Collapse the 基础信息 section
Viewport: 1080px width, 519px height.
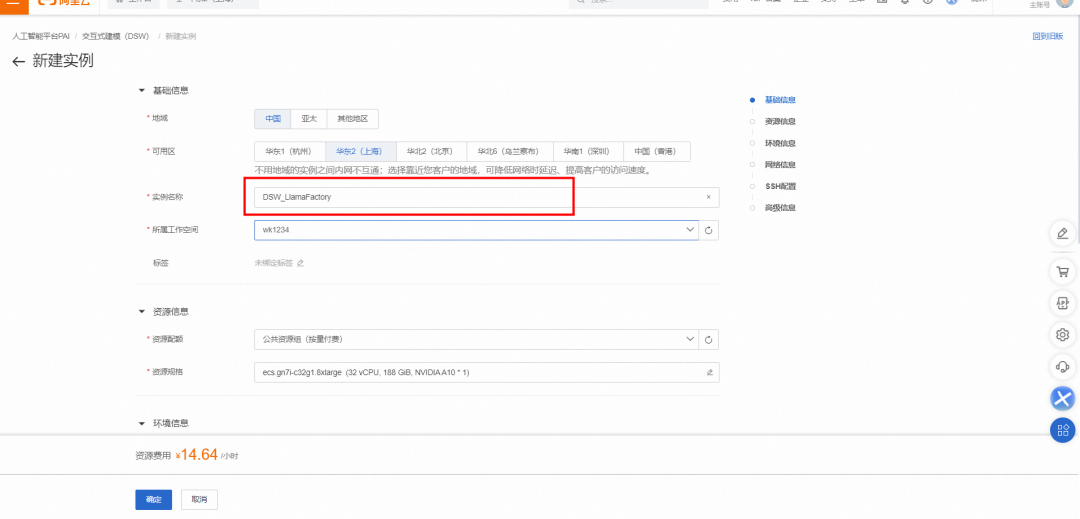pos(141,90)
